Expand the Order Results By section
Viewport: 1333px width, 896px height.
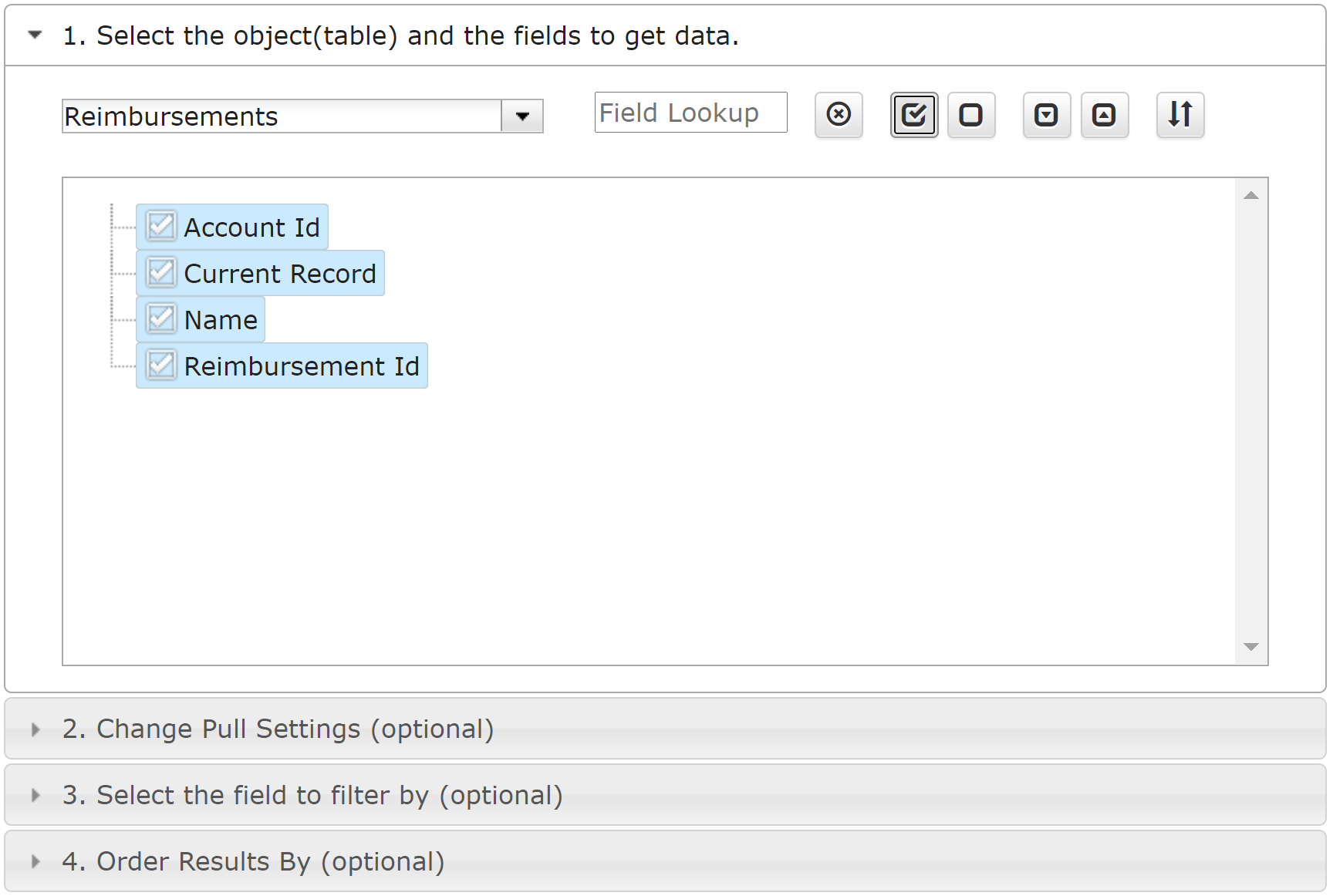pos(253,861)
